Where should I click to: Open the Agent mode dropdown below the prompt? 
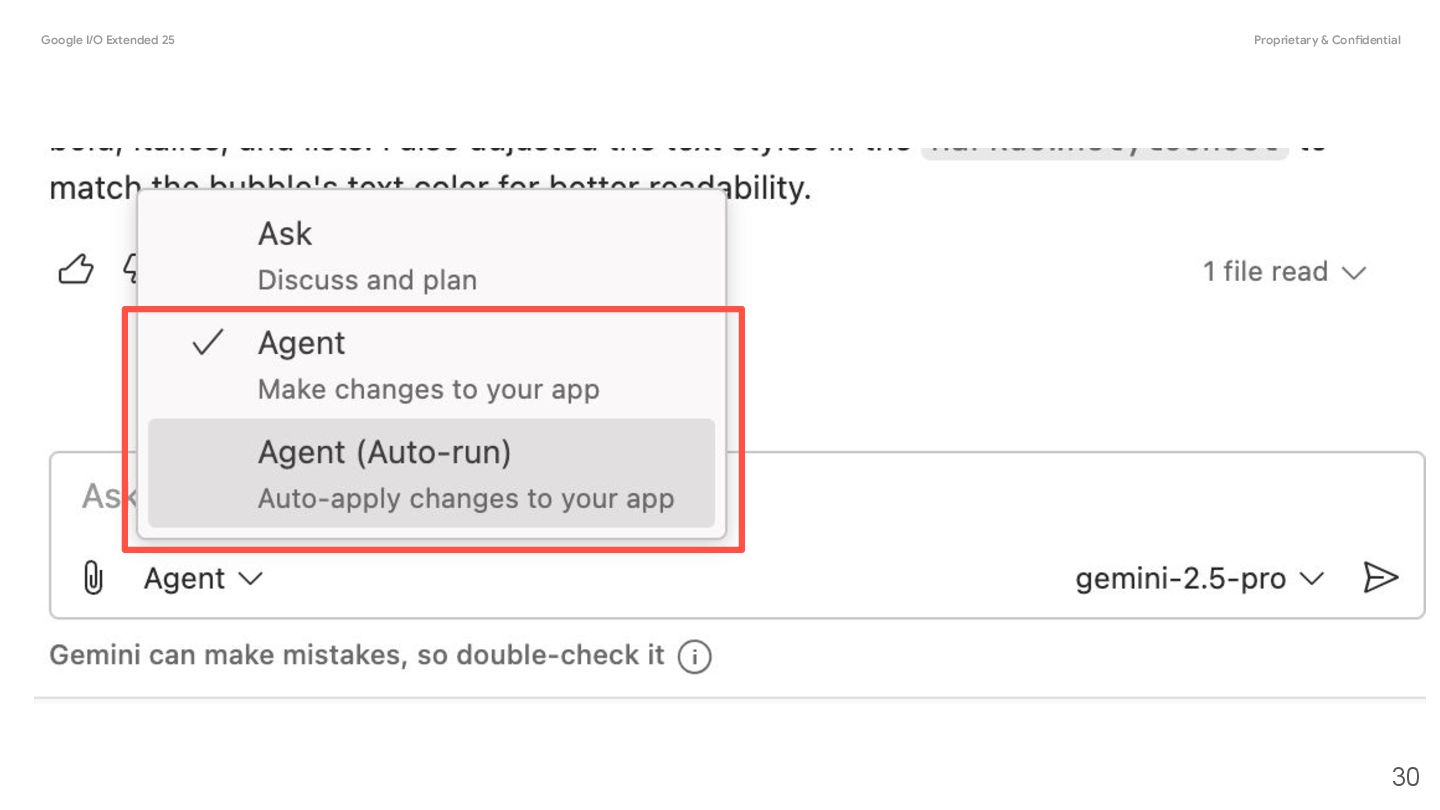point(203,579)
